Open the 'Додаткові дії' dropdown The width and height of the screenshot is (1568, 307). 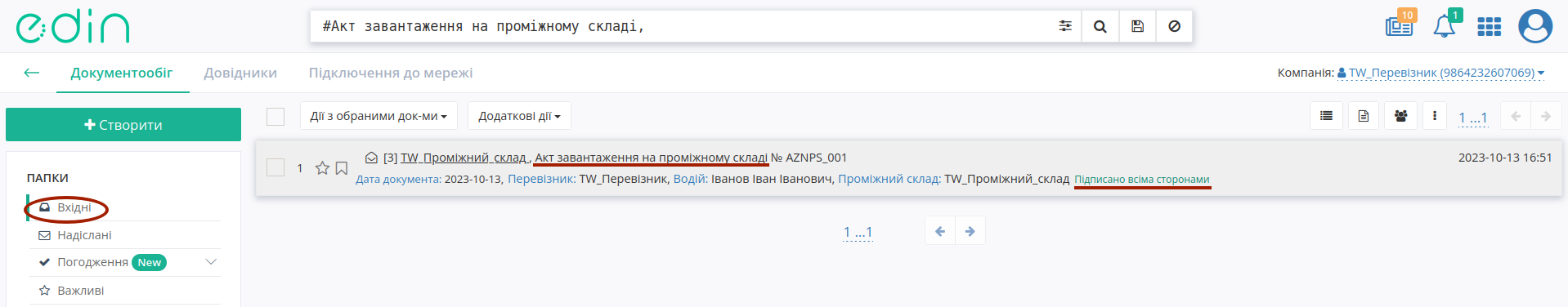(519, 116)
